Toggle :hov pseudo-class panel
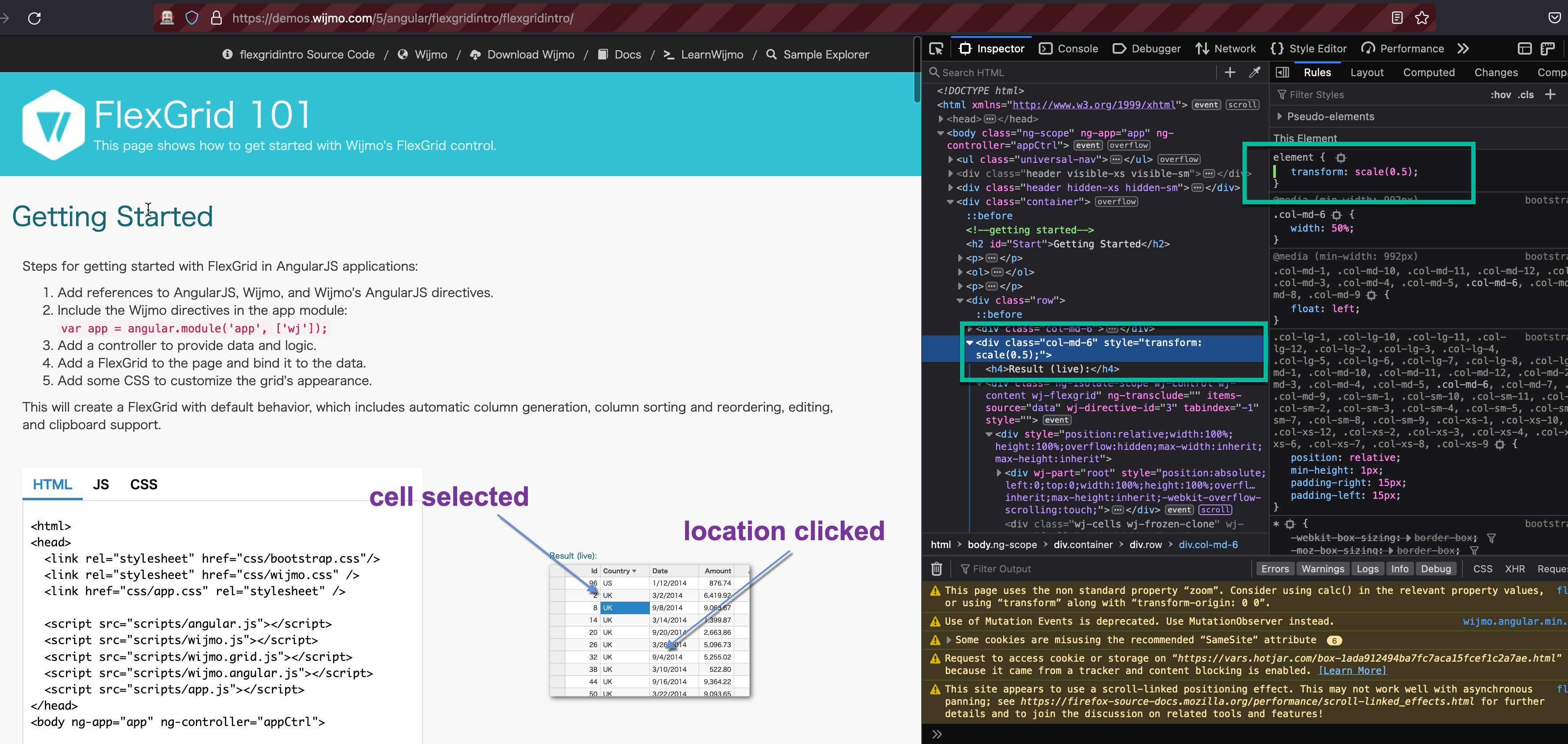The height and width of the screenshot is (744, 1568). coord(1500,94)
